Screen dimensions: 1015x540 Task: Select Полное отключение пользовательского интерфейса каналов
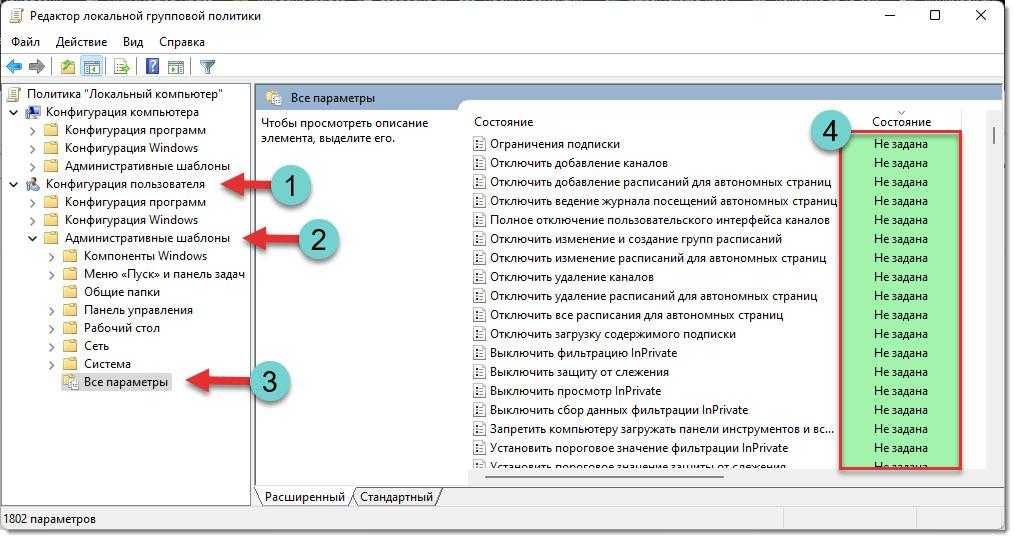[660, 220]
